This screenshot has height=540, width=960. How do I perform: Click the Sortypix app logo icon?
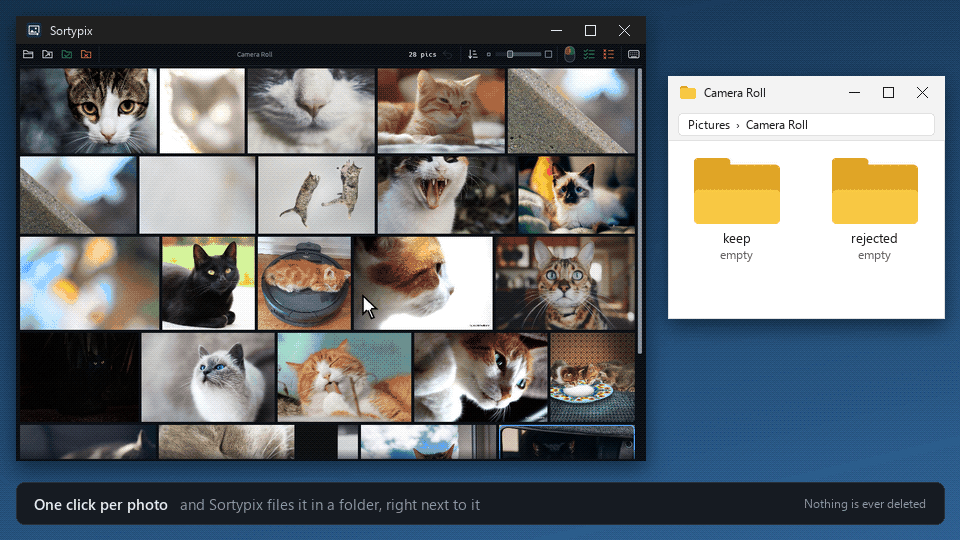(x=34, y=30)
